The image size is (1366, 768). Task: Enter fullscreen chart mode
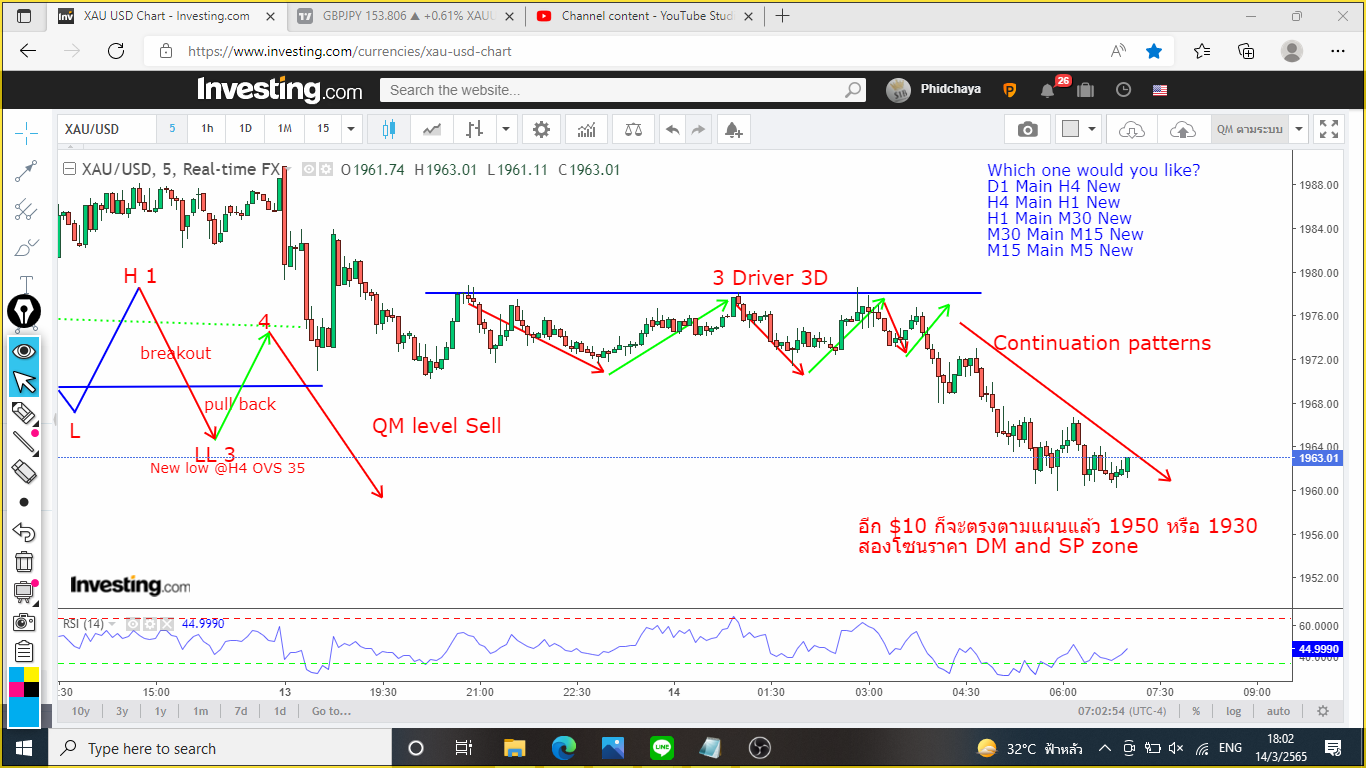coord(1329,129)
